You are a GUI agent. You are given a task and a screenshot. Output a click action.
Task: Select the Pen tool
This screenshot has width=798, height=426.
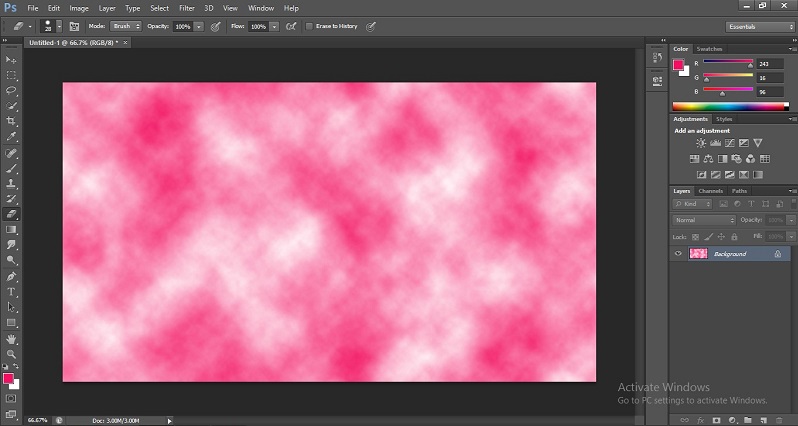11,277
